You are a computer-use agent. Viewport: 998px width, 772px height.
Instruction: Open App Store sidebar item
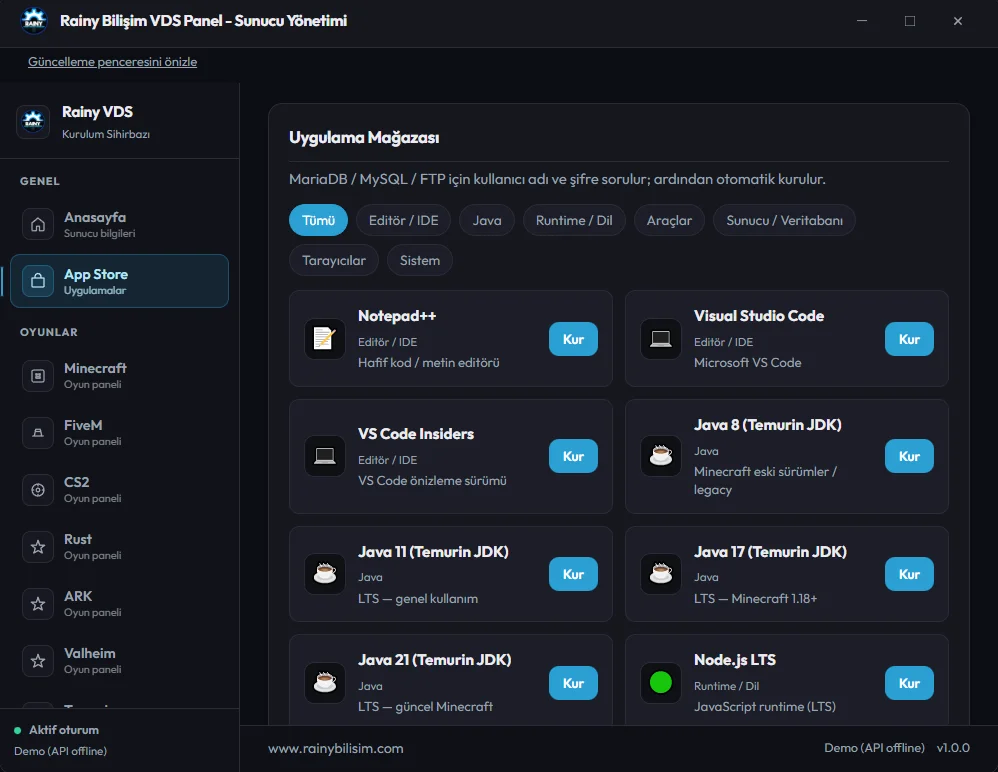[120, 281]
